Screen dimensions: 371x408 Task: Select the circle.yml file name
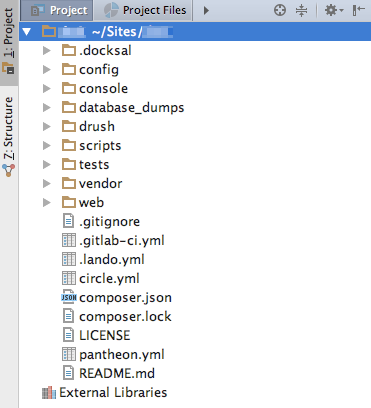coord(109,279)
